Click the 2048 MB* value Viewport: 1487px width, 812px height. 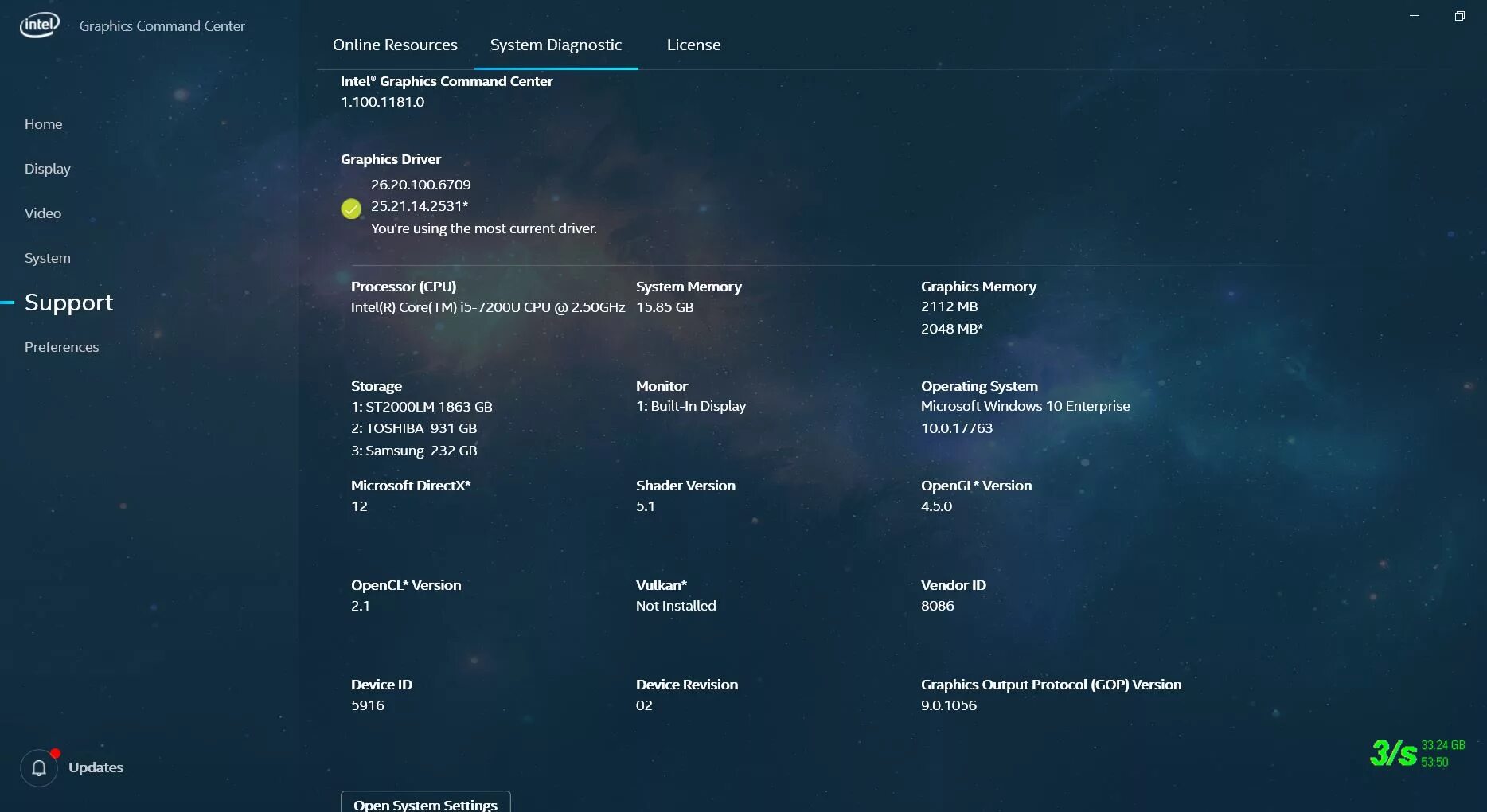[x=952, y=329]
